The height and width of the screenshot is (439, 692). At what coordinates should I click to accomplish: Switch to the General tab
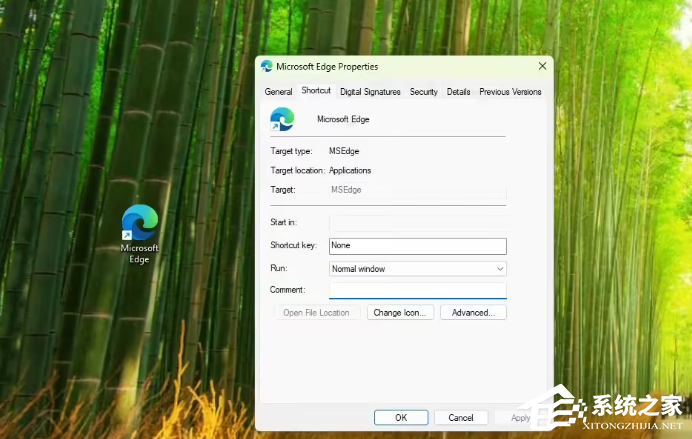click(278, 92)
